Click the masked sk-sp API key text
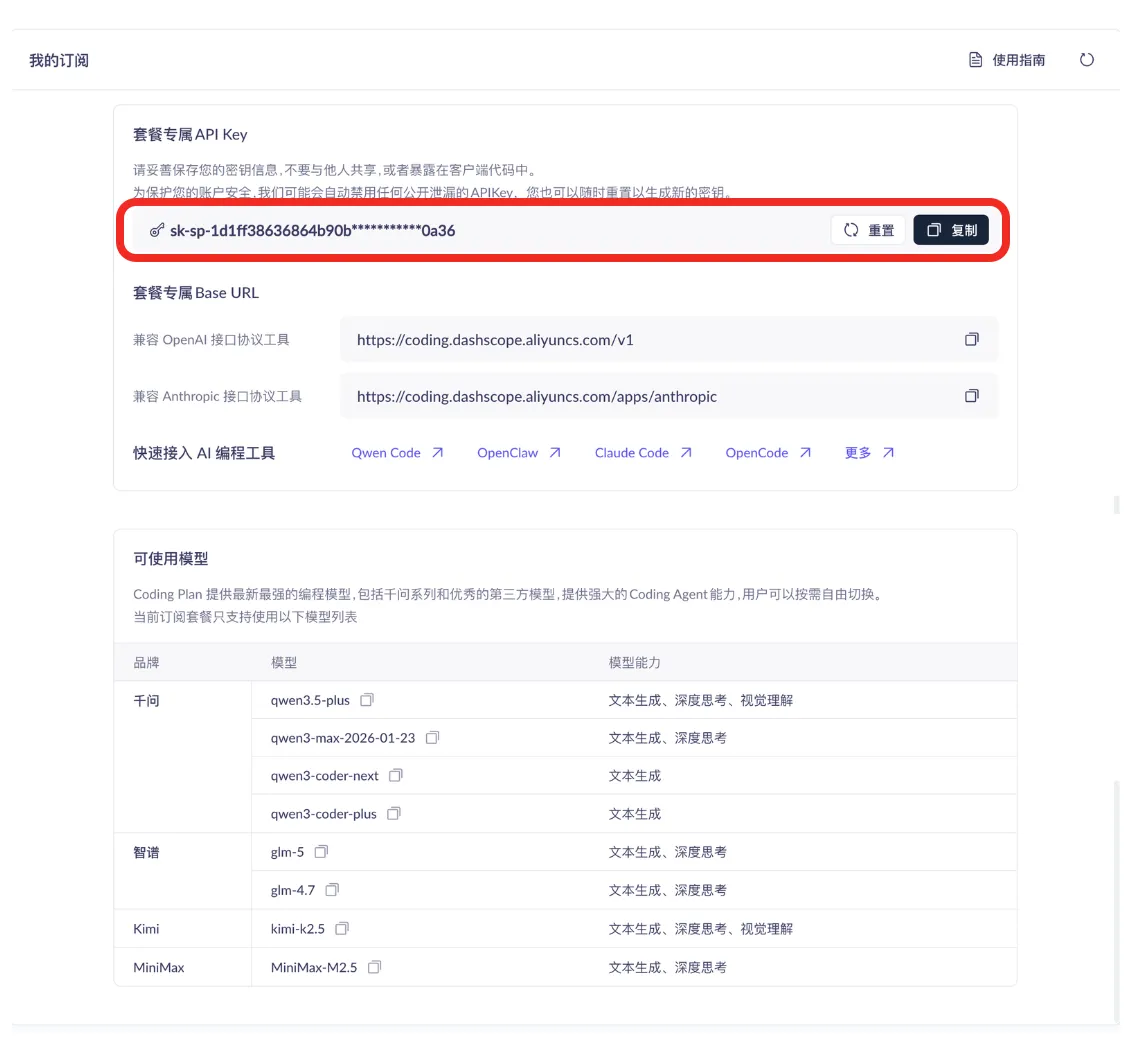 [x=313, y=231]
